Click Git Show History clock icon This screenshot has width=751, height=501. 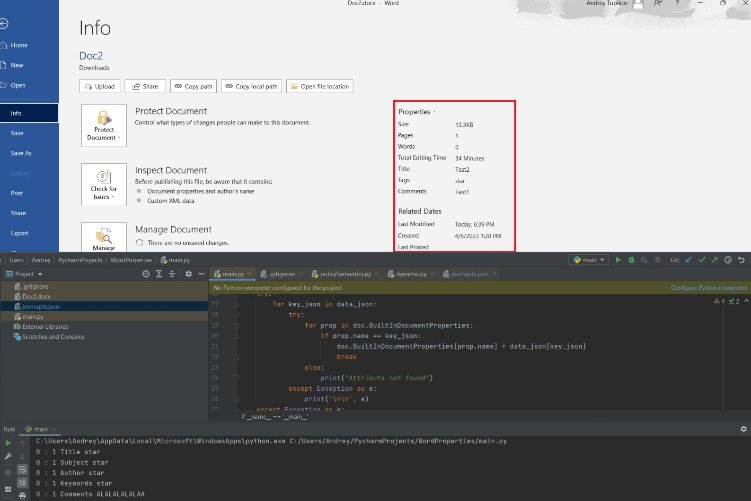tap(728, 260)
